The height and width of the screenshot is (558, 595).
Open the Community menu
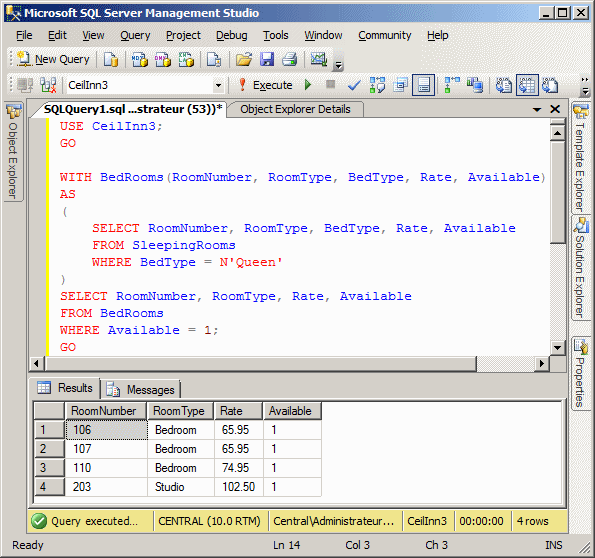tap(384, 35)
